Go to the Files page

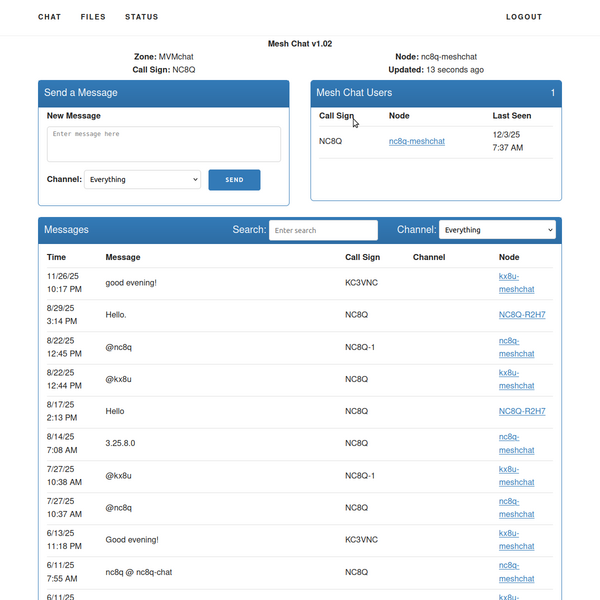point(93,17)
